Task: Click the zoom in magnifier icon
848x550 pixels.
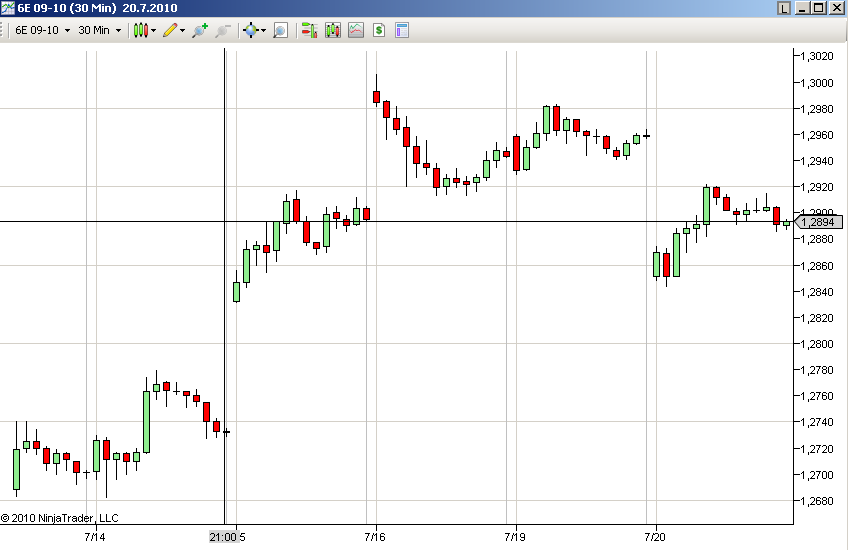Action: [x=200, y=30]
